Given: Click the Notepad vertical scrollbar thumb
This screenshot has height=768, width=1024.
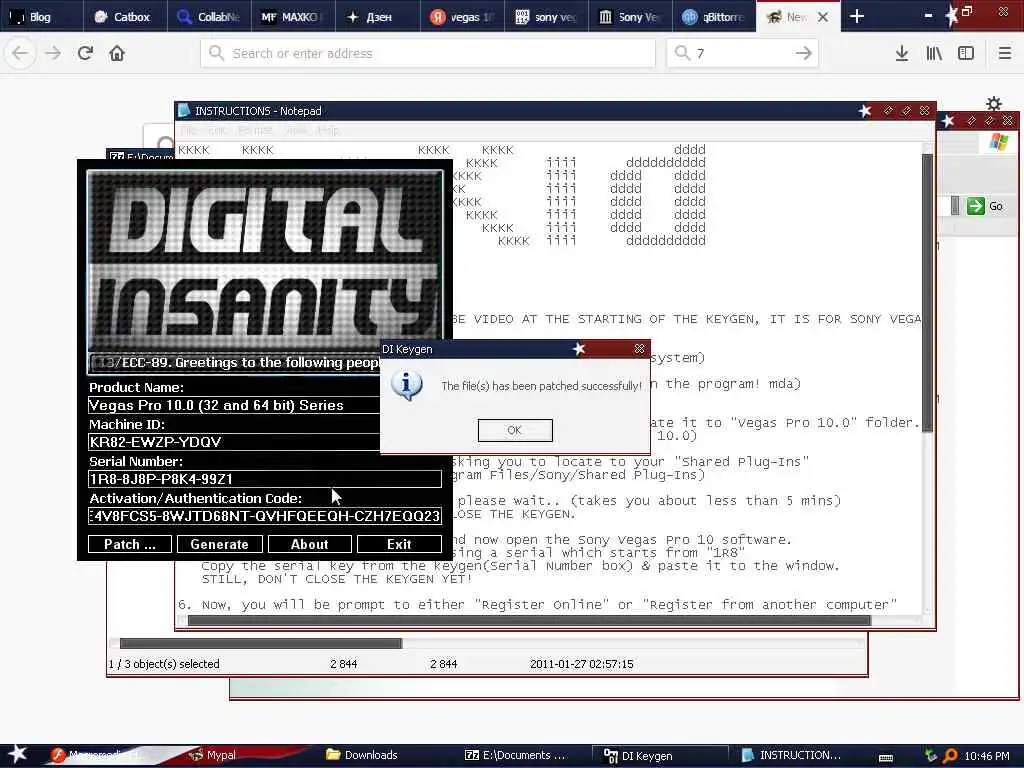Looking at the screenshot, I should coord(927,293).
